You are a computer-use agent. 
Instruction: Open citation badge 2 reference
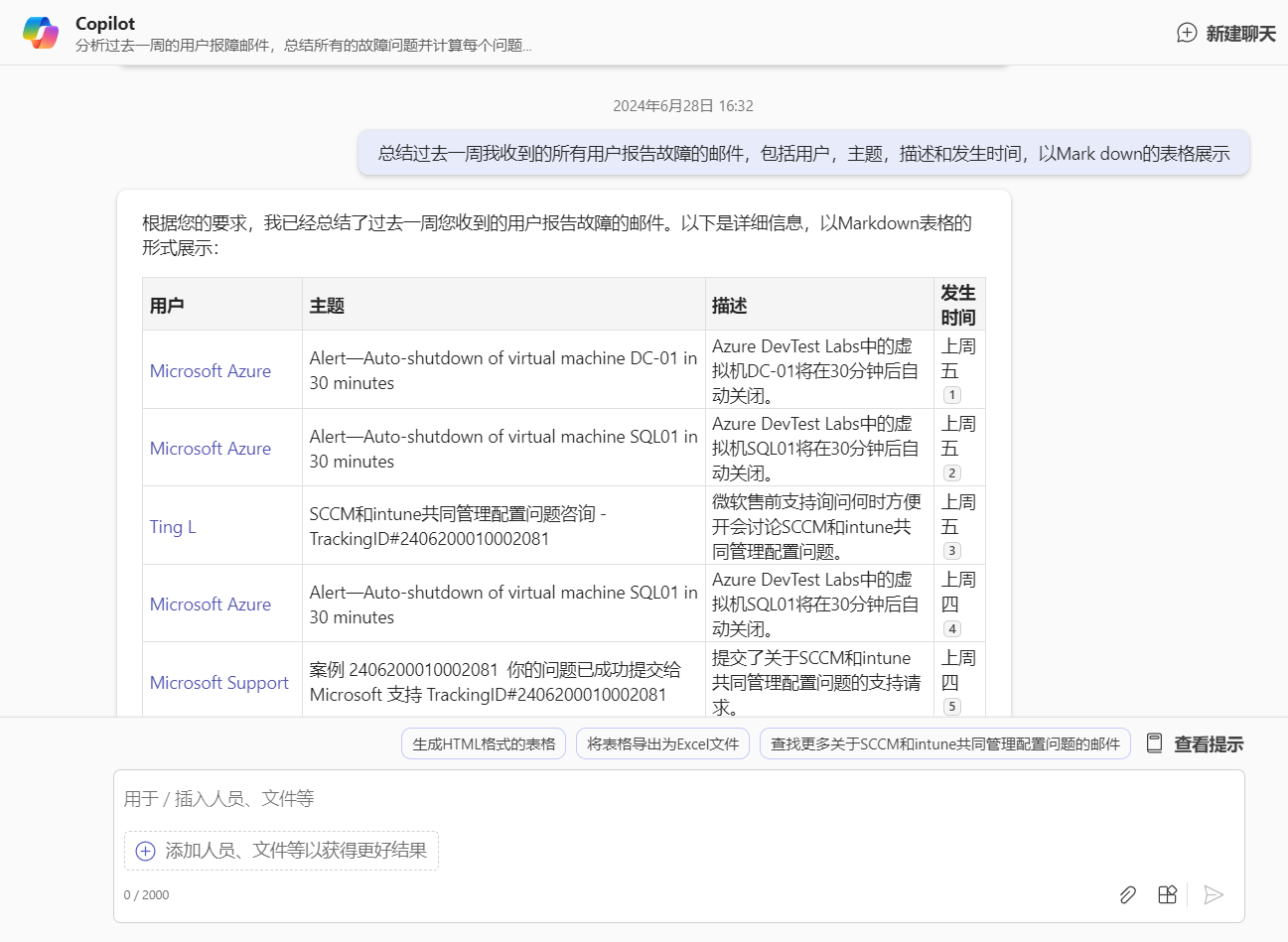[951, 473]
